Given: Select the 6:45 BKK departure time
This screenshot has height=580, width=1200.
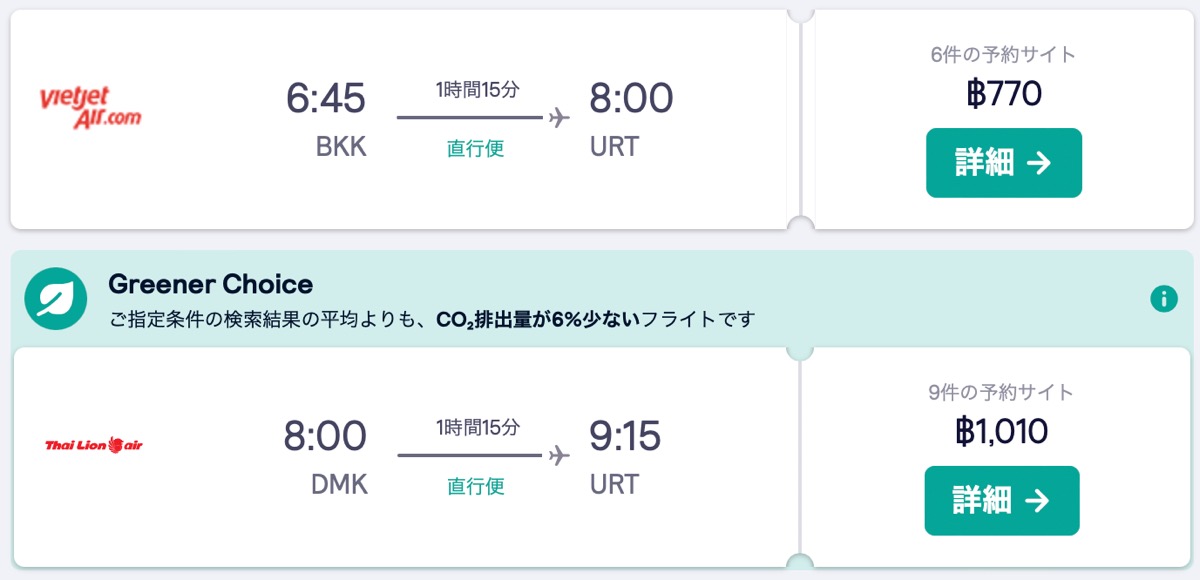Looking at the screenshot, I should [326, 98].
